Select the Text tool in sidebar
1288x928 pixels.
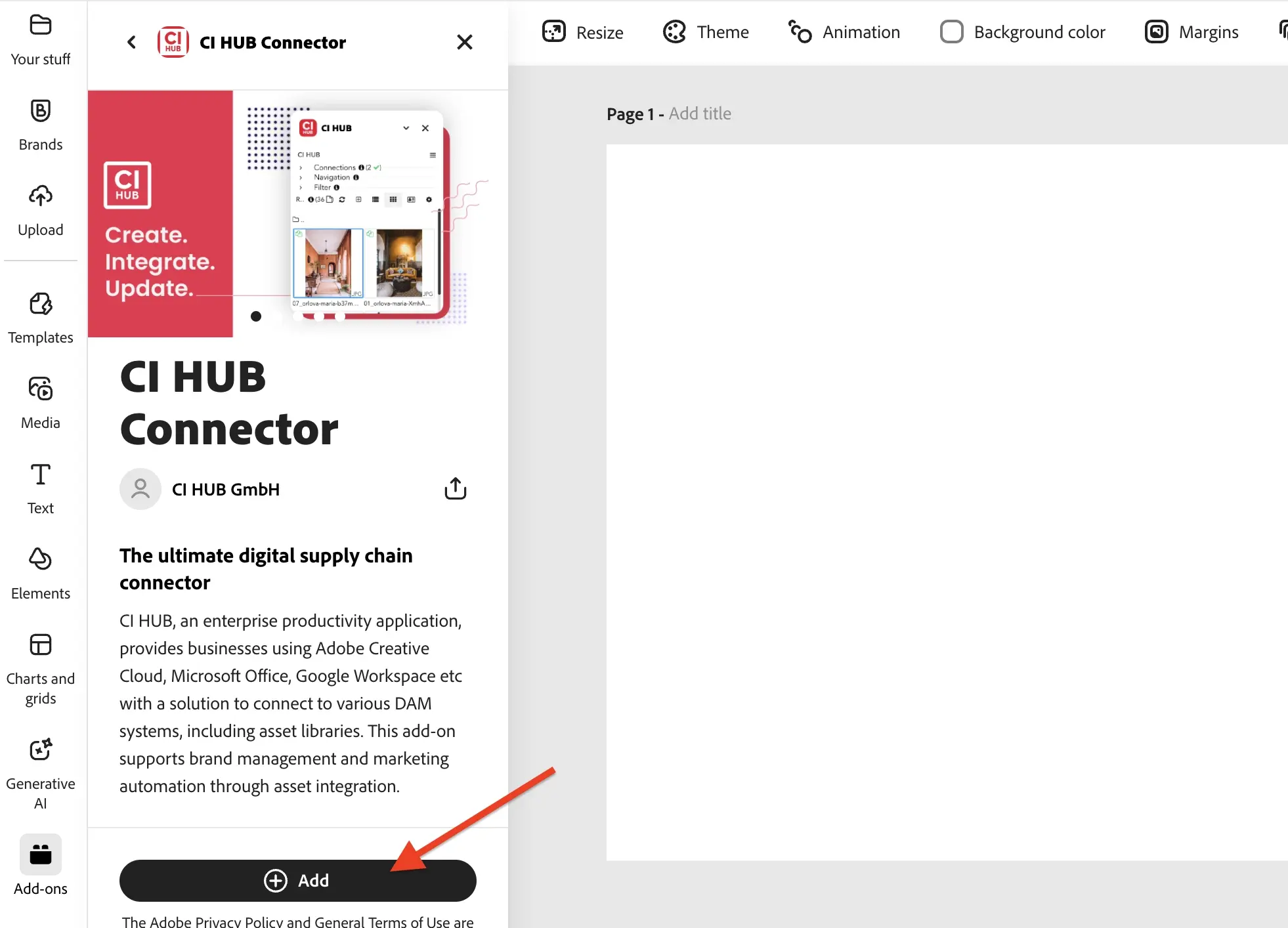pyautogui.click(x=41, y=490)
